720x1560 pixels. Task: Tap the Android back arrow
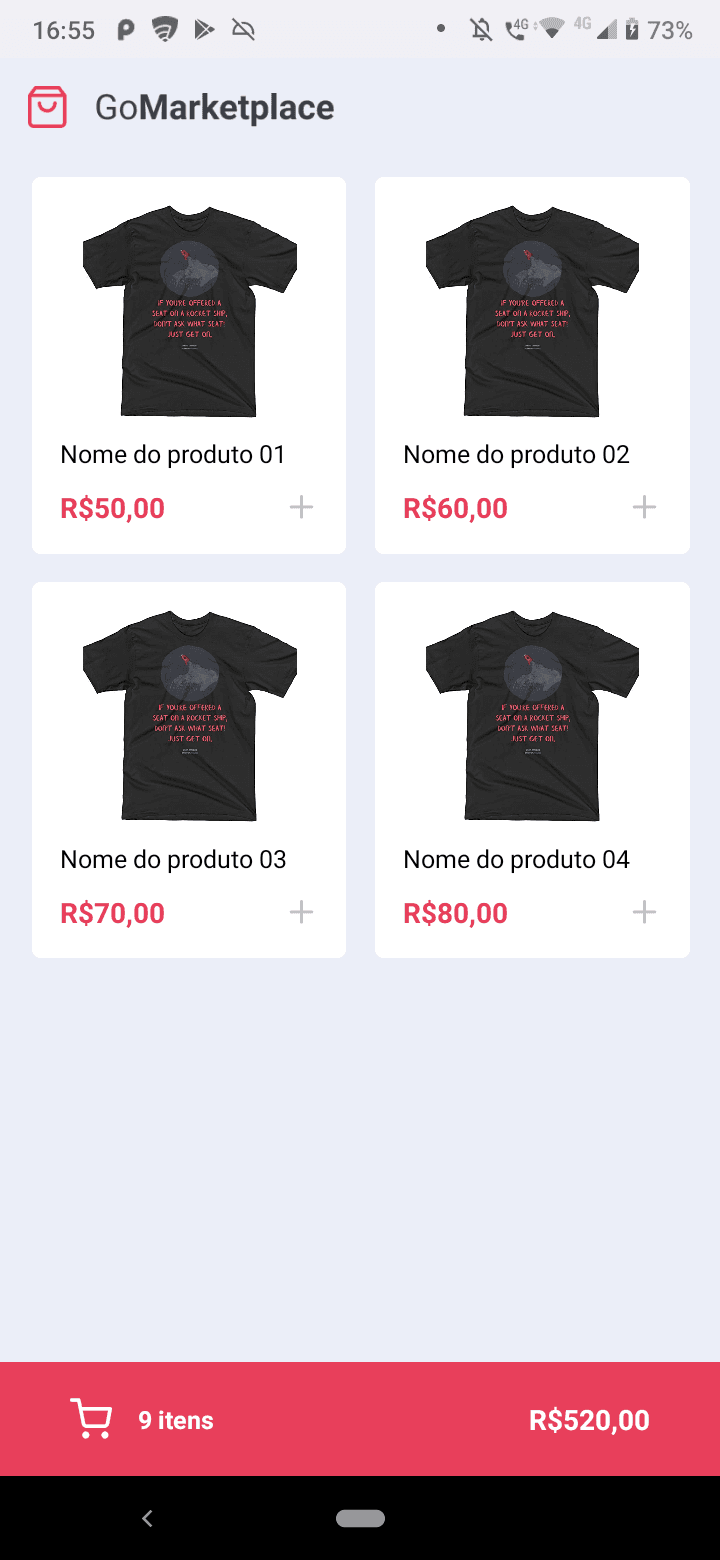pos(147,1518)
